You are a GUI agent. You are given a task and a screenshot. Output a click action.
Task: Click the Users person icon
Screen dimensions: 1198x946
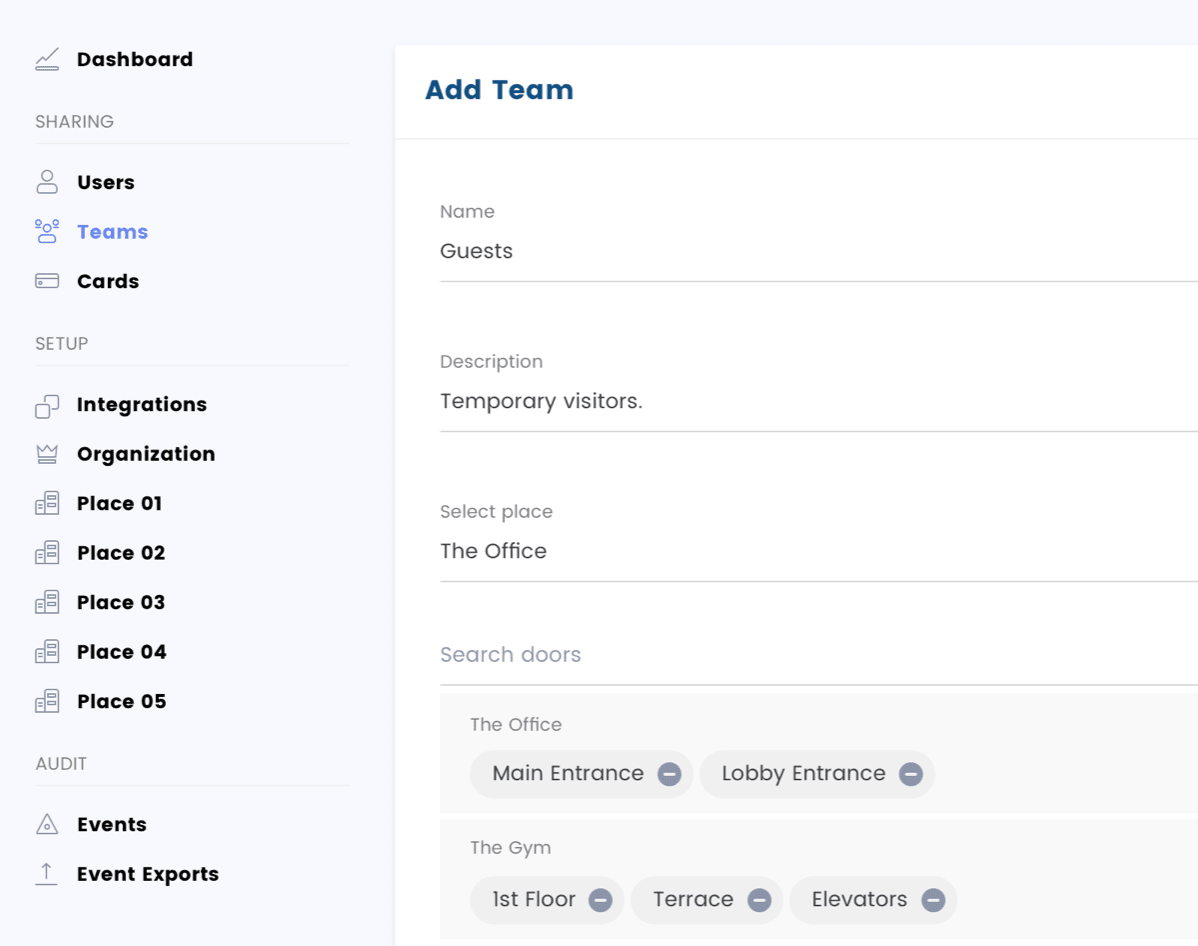coord(47,182)
